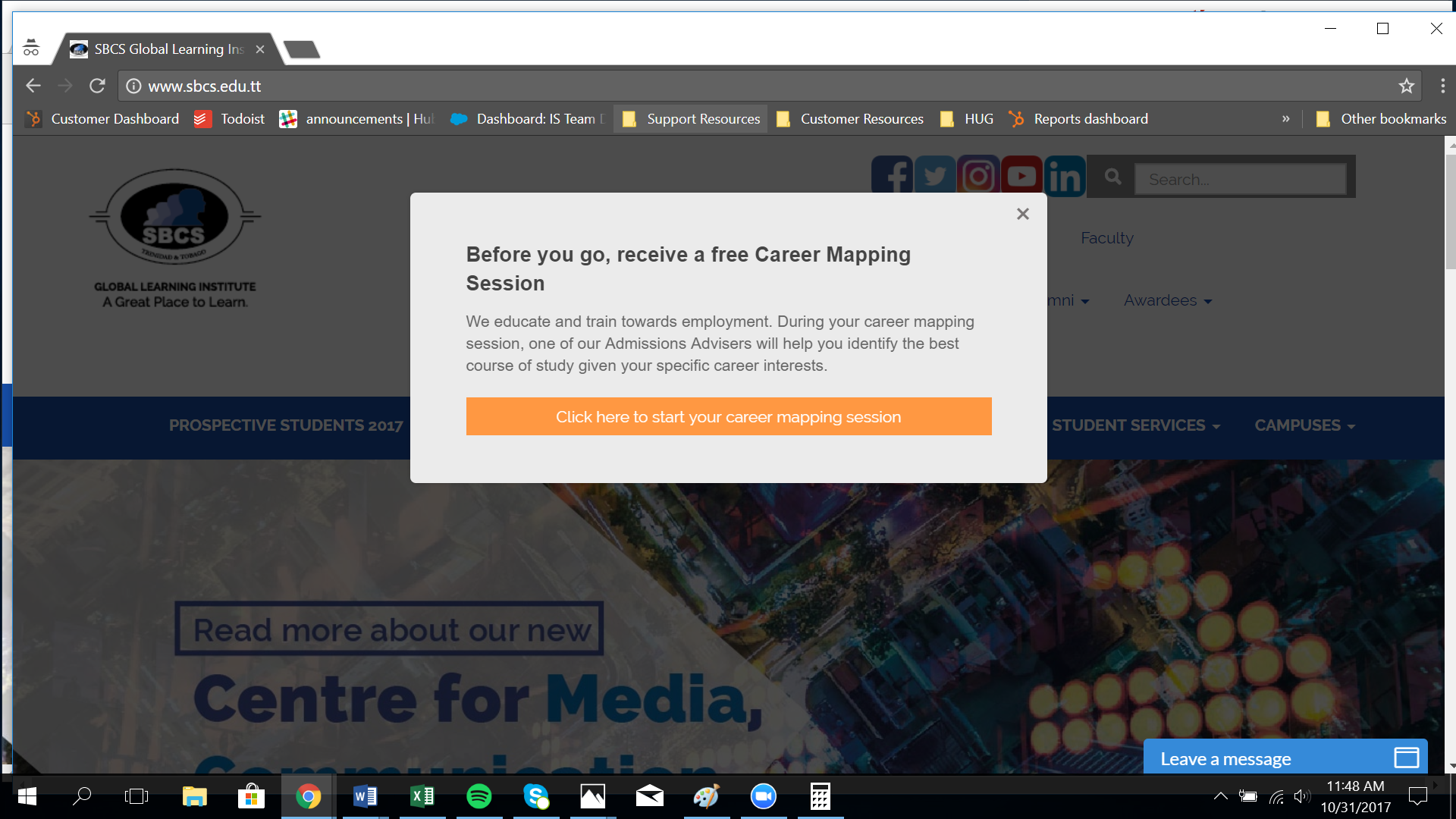Image resolution: width=1456 pixels, height=819 pixels.
Task: Open the YouTube icon link
Action: [x=1021, y=177]
